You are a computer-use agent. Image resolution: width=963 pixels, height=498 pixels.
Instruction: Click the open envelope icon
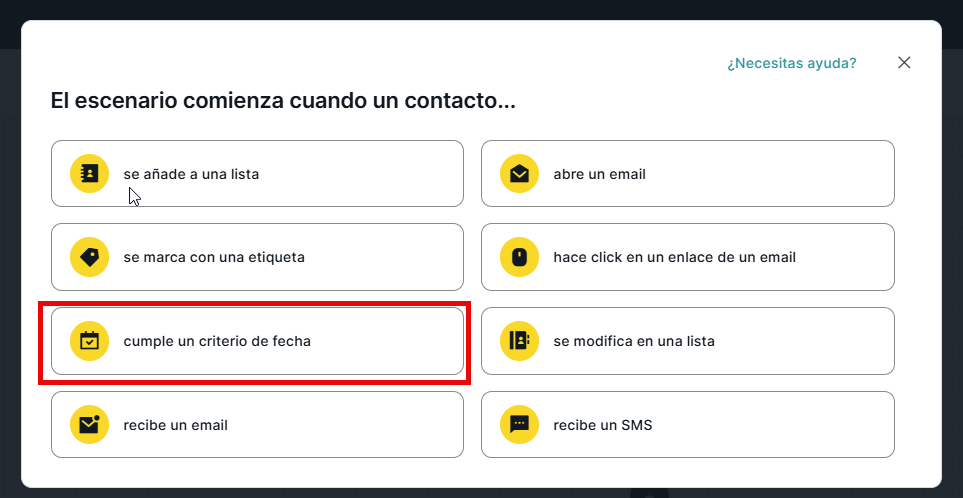(519, 174)
